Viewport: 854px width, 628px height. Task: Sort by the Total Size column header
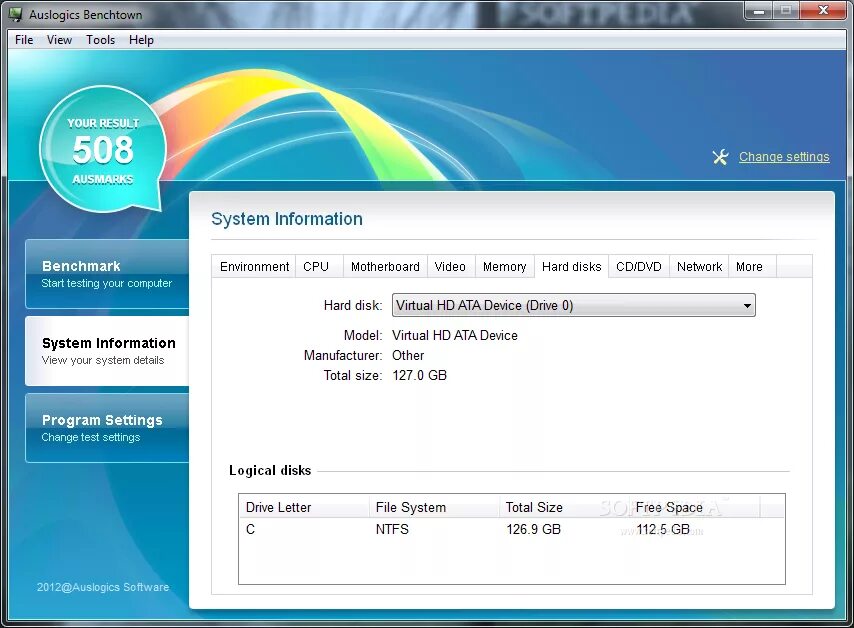point(564,507)
